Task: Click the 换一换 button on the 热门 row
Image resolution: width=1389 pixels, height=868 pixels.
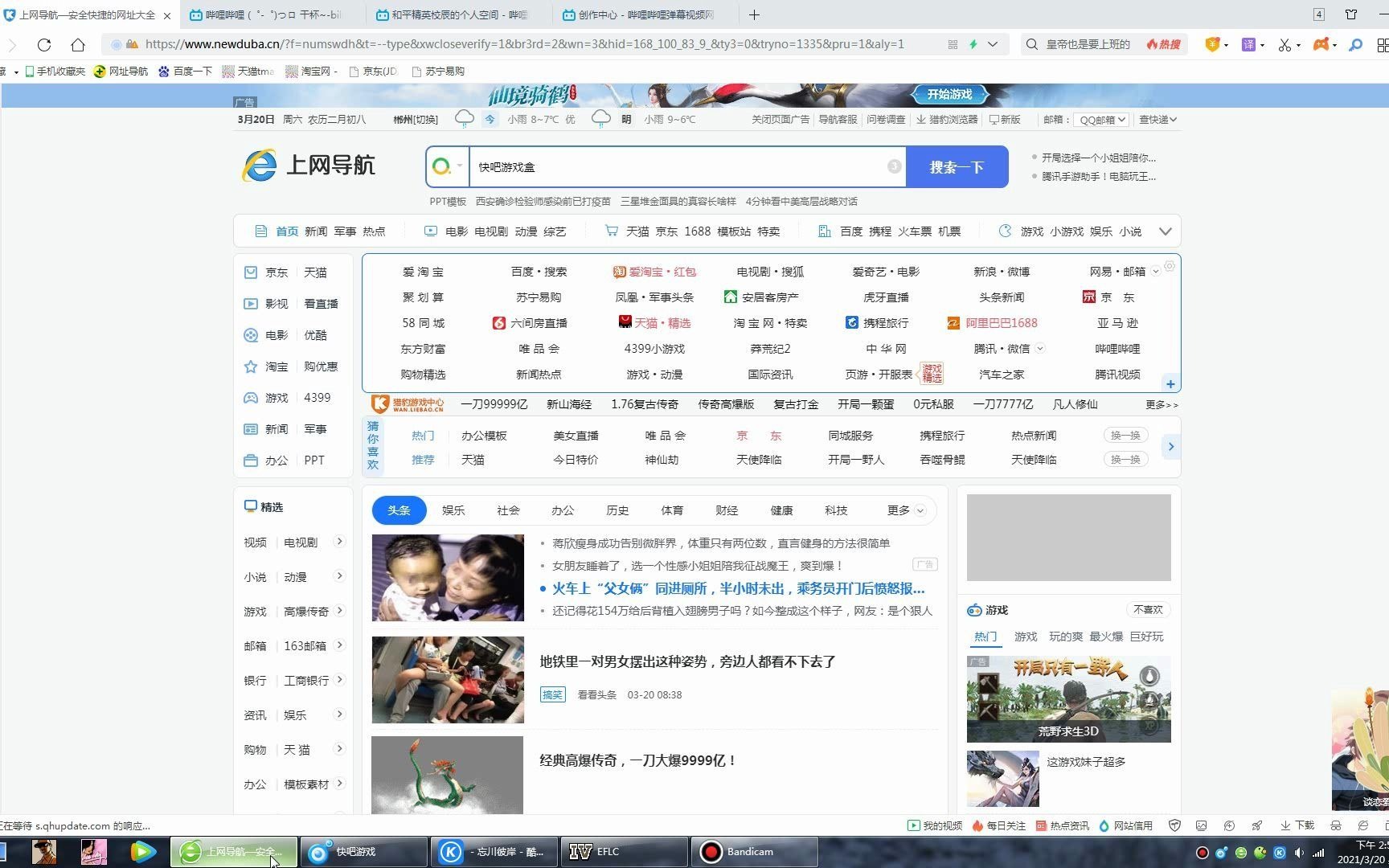Action: (x=1125, y=436)
